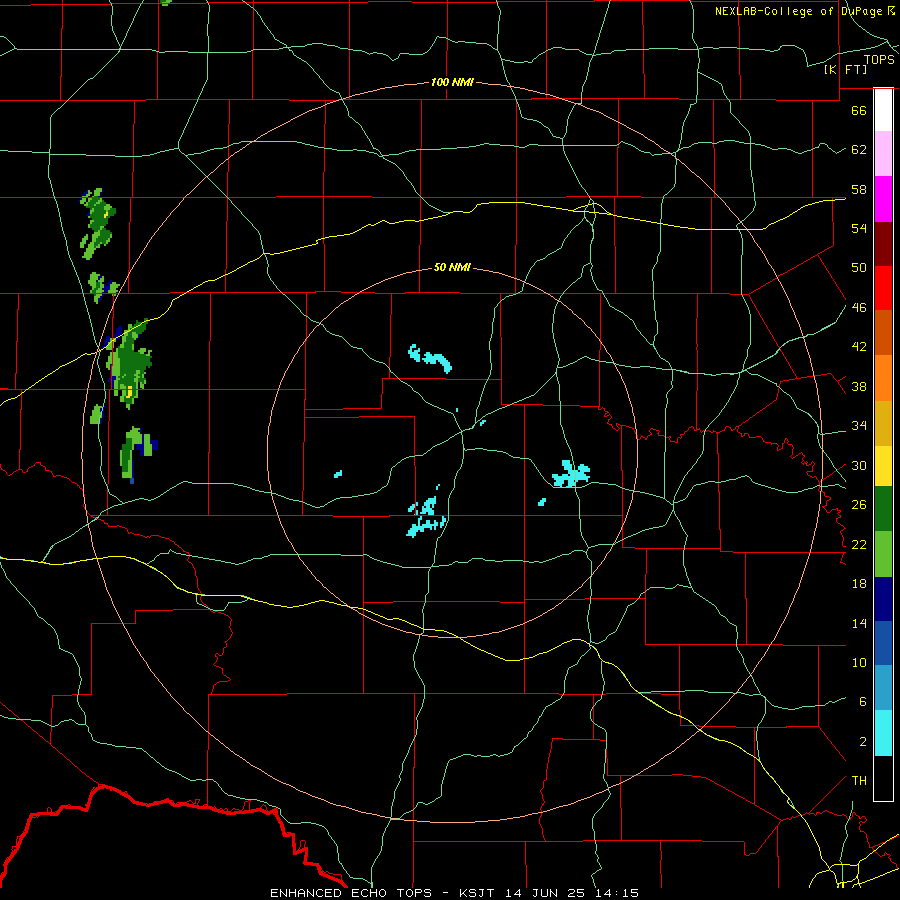Select the 100 NMI range ring label
Screen dimensions: 900x900
coord(452,82)
